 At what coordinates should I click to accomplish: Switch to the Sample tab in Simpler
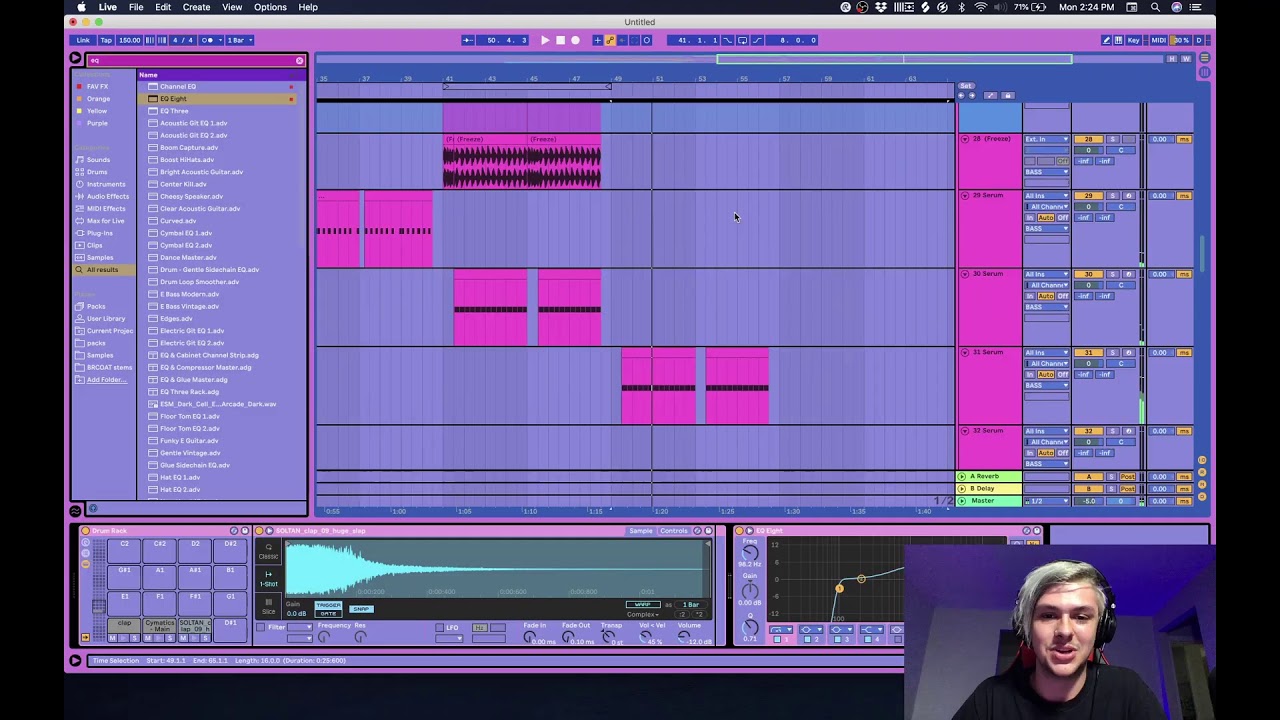(x=640, y=531)
